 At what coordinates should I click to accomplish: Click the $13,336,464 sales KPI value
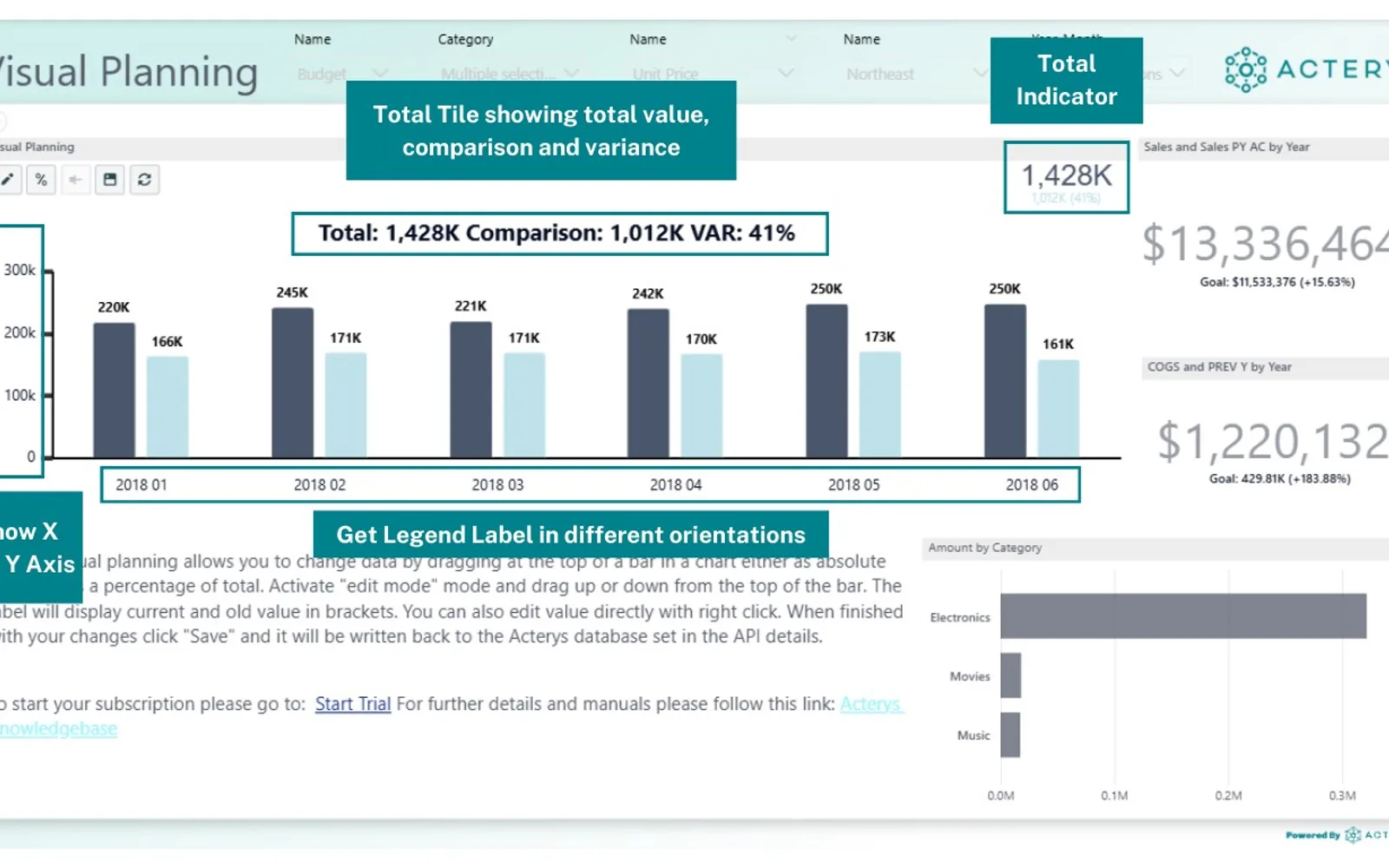[1265, 244]
